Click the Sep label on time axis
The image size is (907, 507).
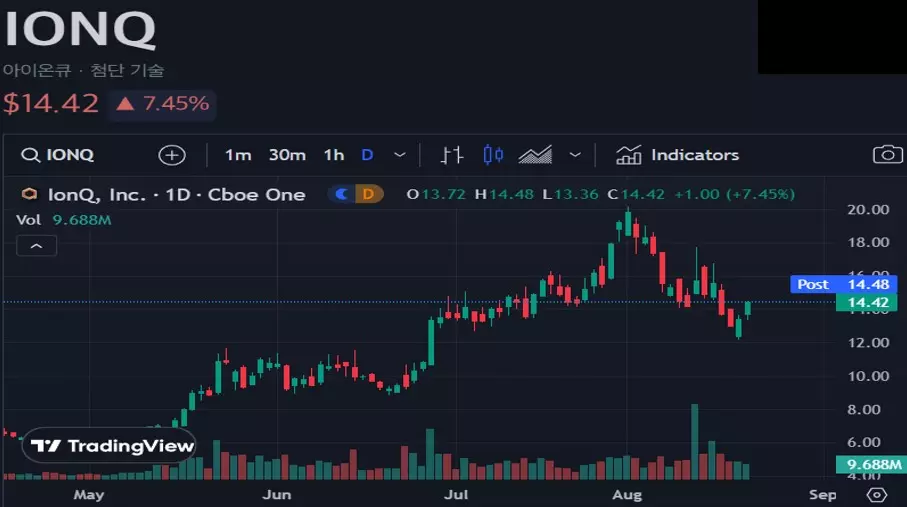(x=823, y=495)
